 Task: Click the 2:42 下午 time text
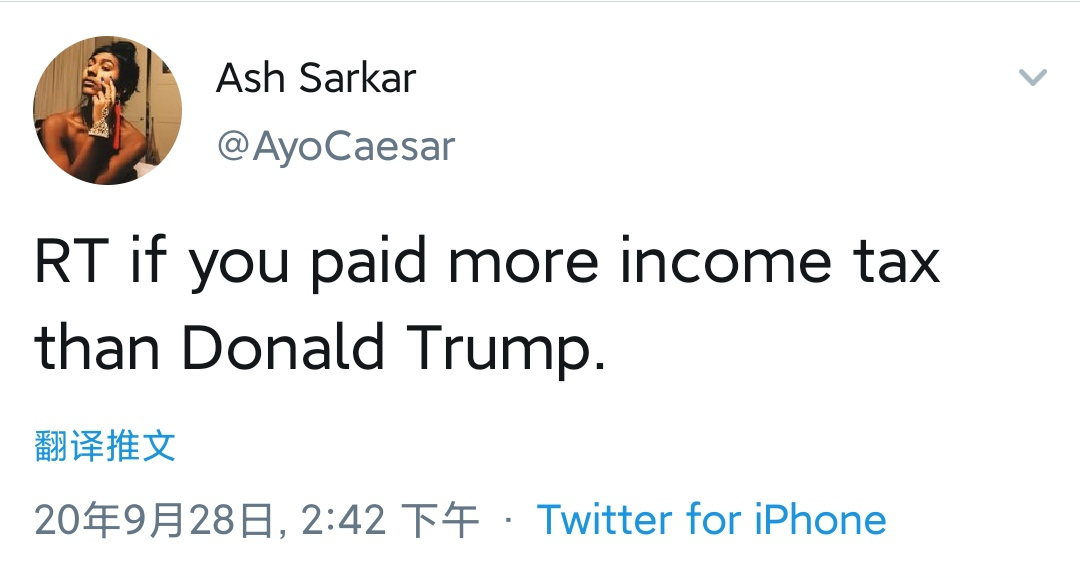390,520
